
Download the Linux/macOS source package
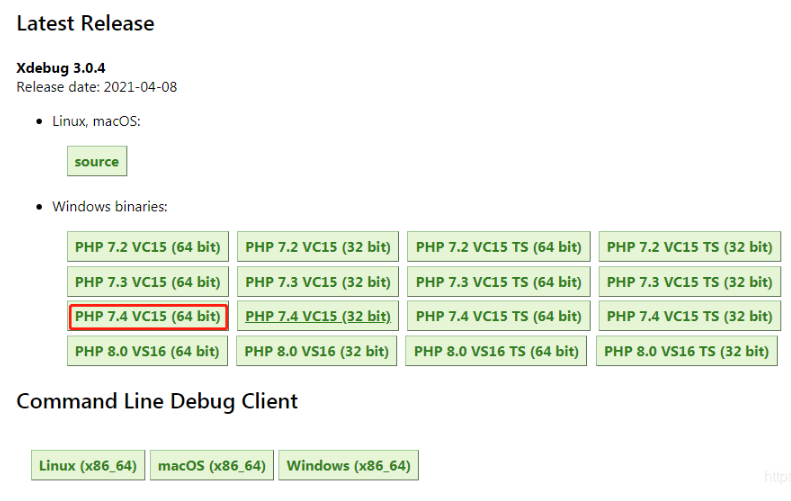(97, 161)
